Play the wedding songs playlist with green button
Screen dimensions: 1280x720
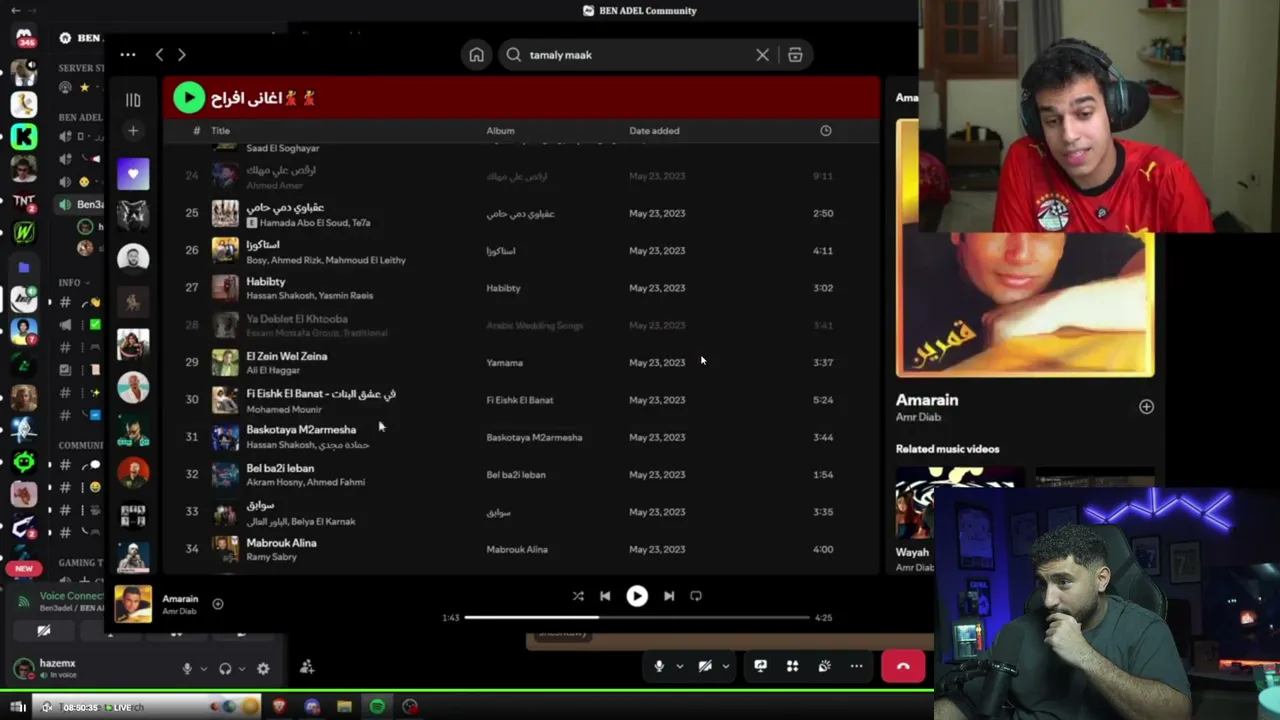[189, 97]
